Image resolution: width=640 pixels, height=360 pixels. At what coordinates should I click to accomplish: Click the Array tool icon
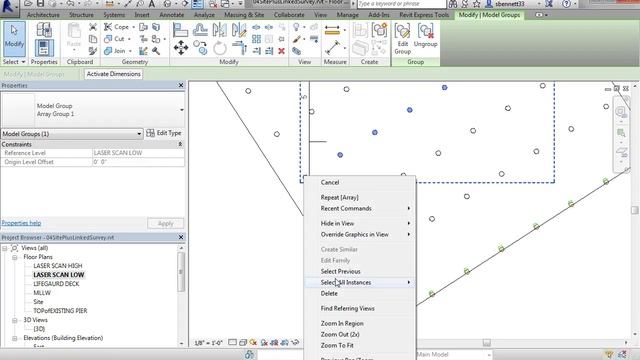[x=256, y=39]
